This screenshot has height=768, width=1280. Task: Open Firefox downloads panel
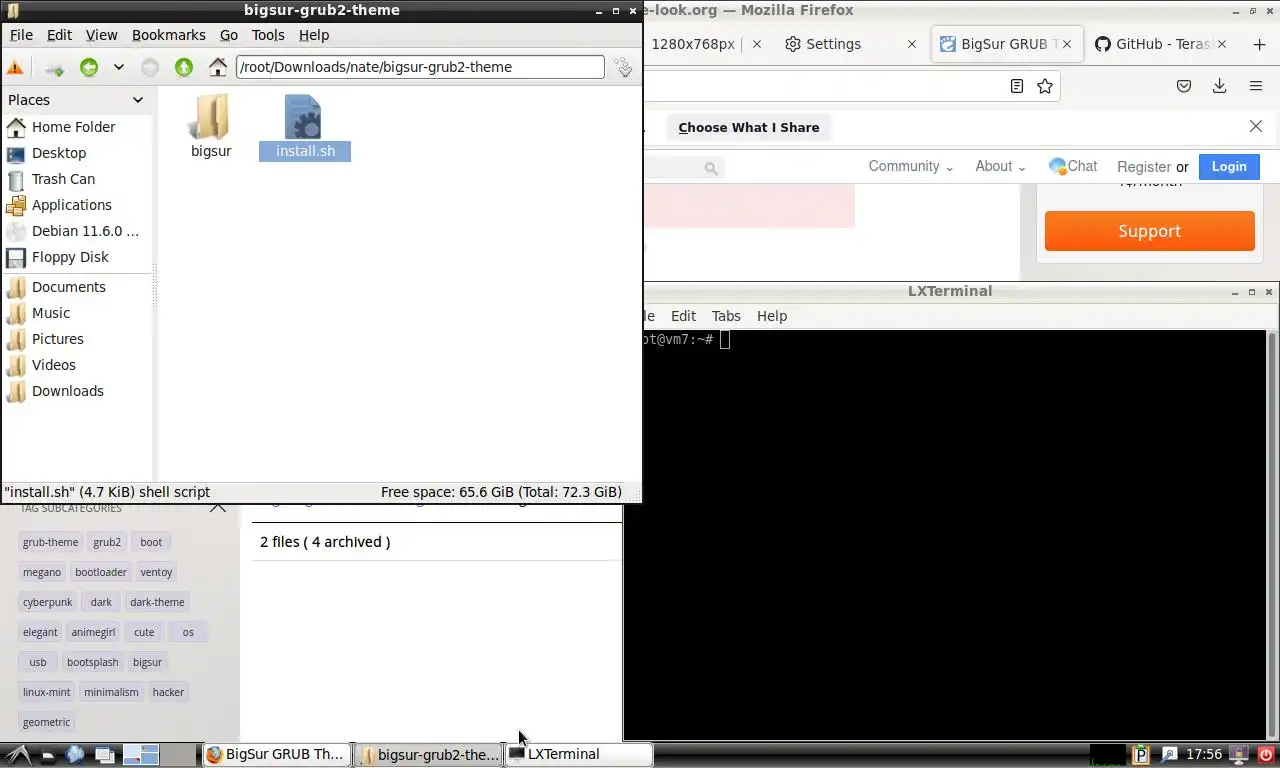(x=1219, y=86)
